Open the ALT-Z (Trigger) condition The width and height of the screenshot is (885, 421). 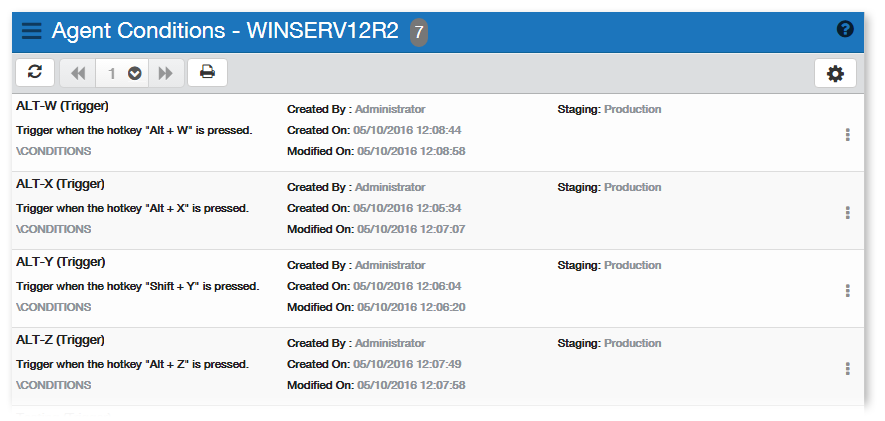61,340
